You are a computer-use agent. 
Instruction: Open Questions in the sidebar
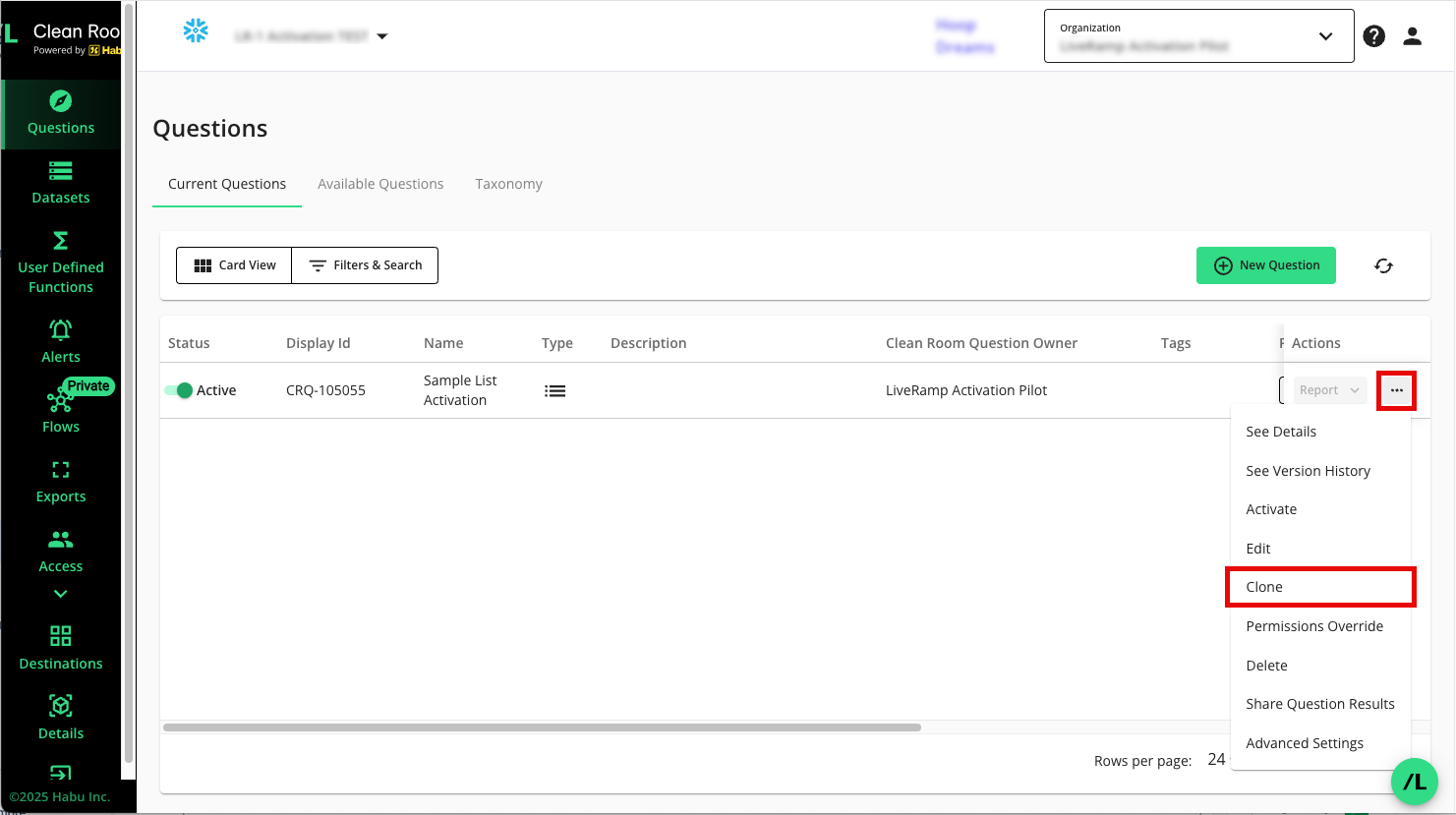[61, 114]
